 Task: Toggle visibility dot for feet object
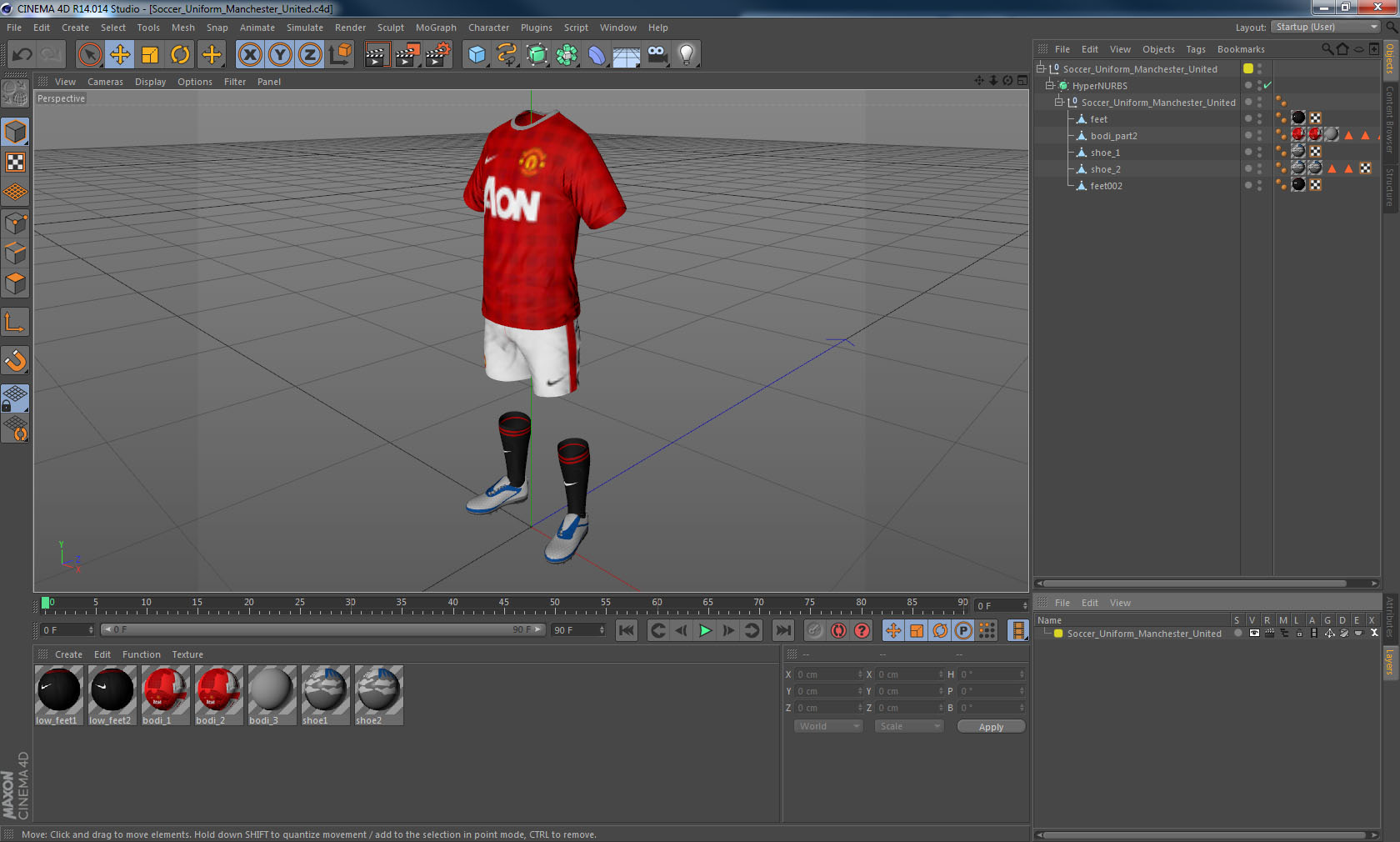(1248, 118)
